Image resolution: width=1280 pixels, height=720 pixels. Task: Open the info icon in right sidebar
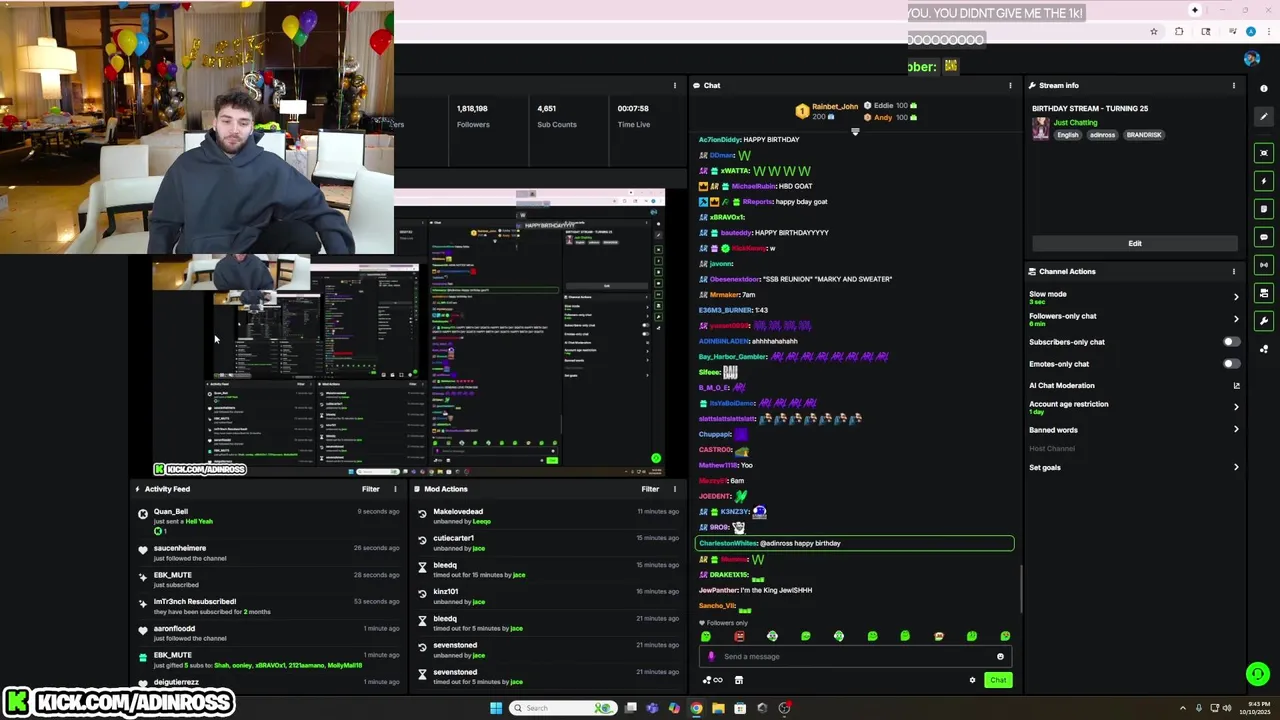(x=1264, y=89)
